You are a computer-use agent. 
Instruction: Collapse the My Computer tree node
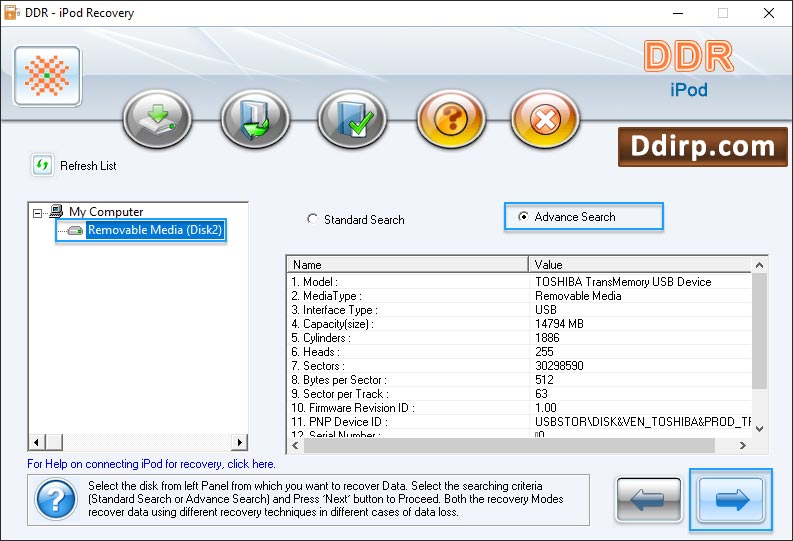click(37, 213)
